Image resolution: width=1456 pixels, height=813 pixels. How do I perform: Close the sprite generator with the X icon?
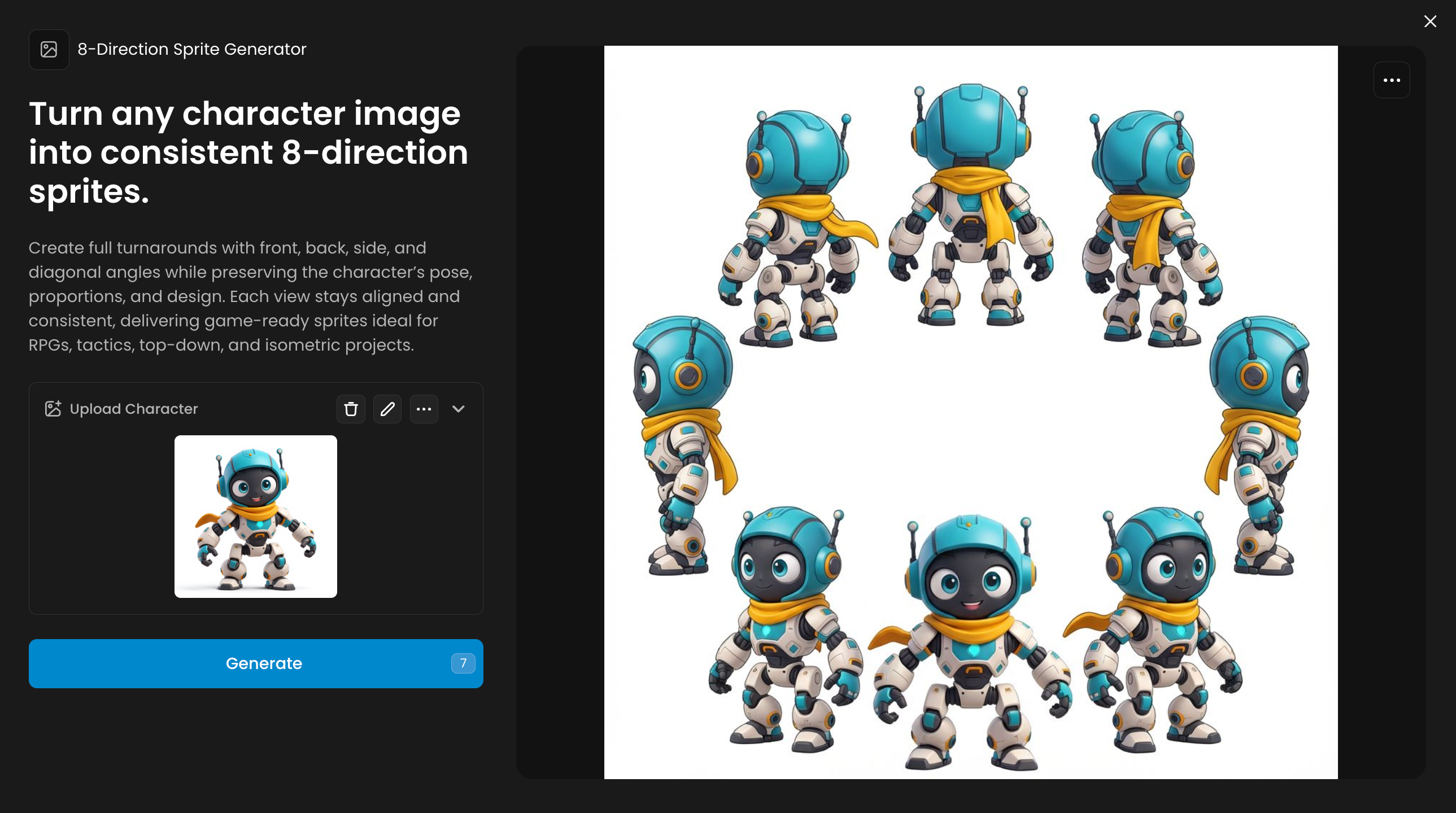click(1430, 21)
